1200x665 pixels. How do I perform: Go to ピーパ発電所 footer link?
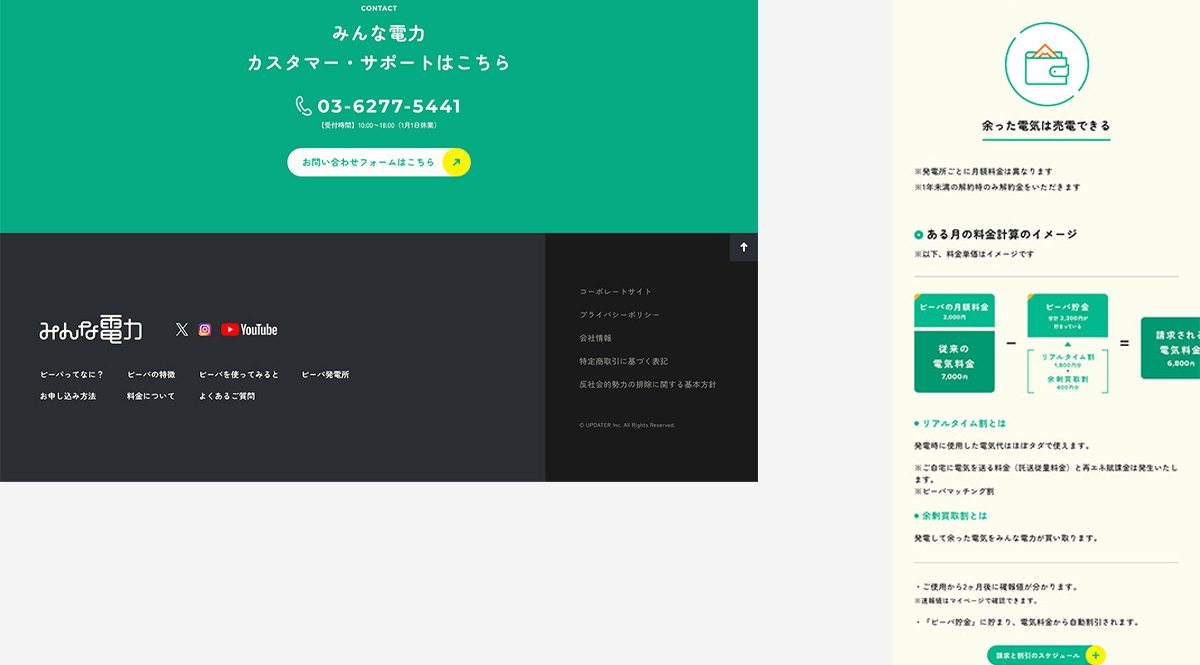point(326,375)
